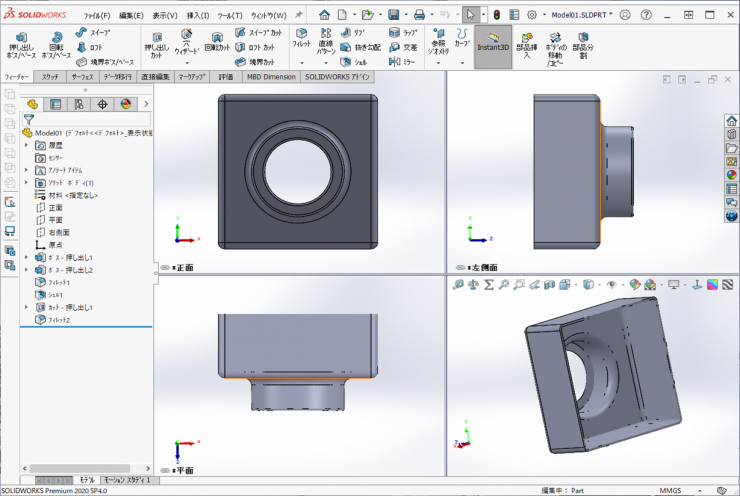Open the ConfigurationManager tab icon
Image resolution: width=740 pixels, height=496 pixels.
(79, 103)
